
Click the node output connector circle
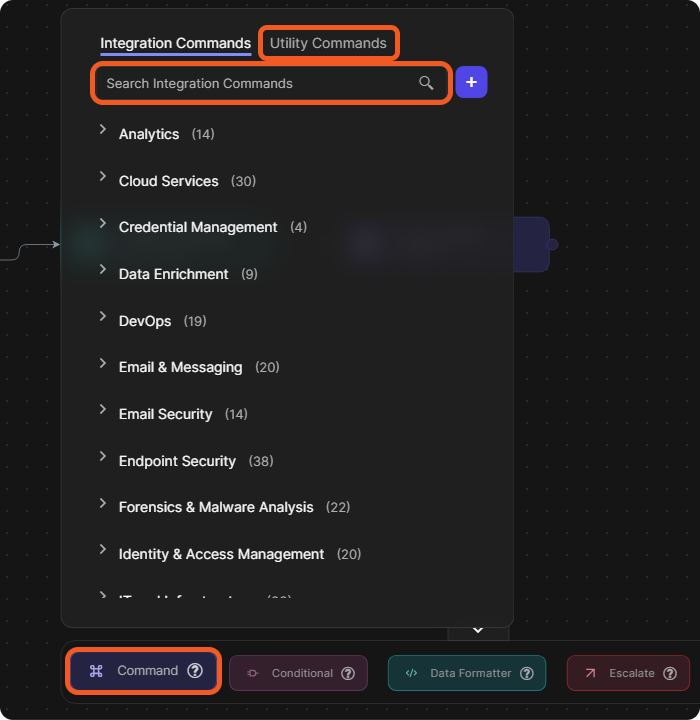553,244
